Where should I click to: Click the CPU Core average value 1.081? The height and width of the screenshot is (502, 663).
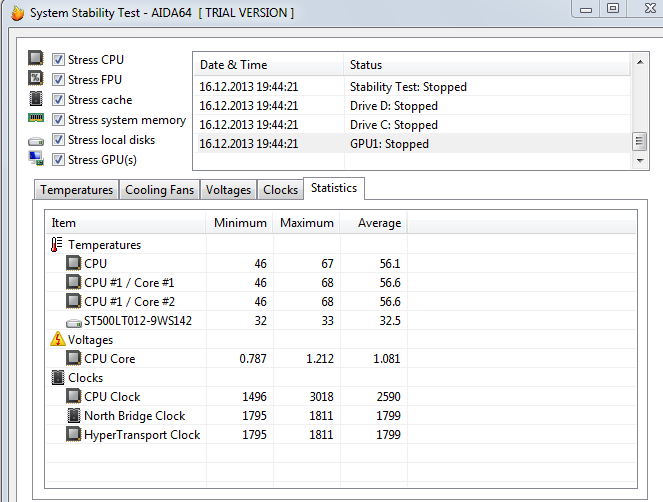[386, 359]
